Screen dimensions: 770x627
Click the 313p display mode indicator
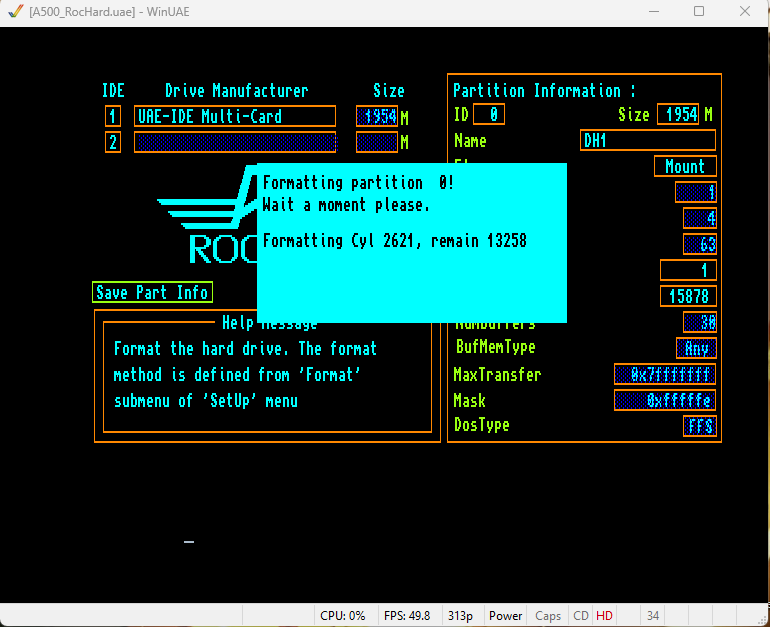point(460,616)
